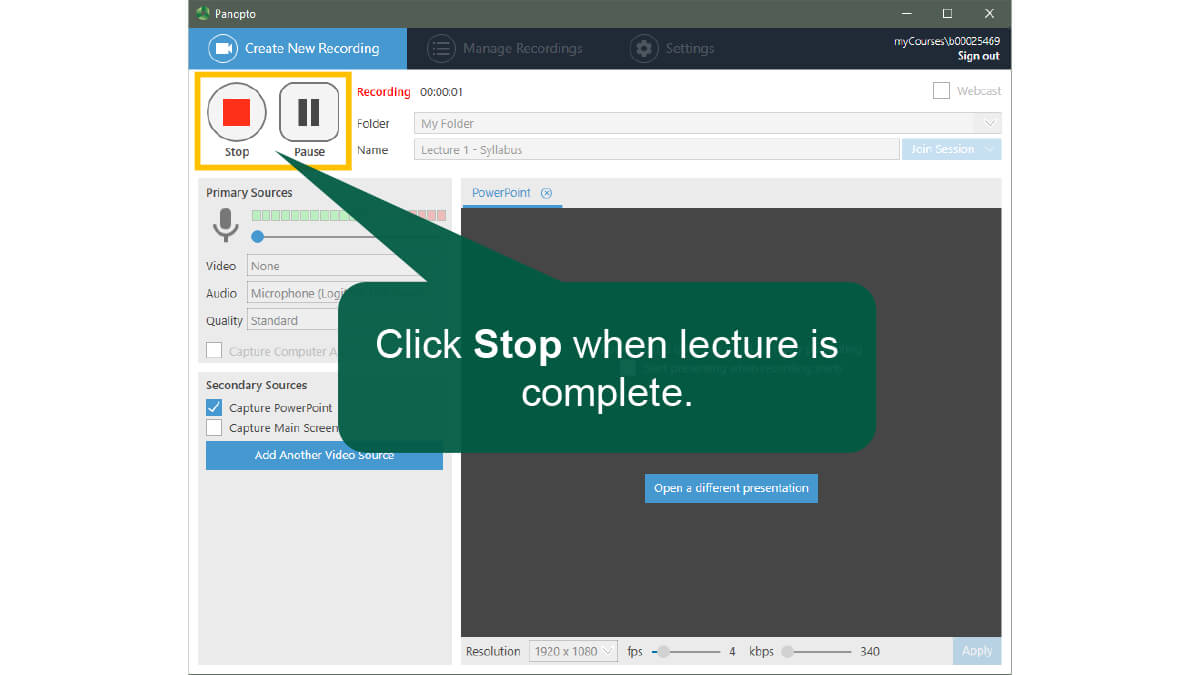Click the Panopto logo in title bar
Image resolution: width=1200 pixels, height=675 pixels.
click(x=204, y=14)
